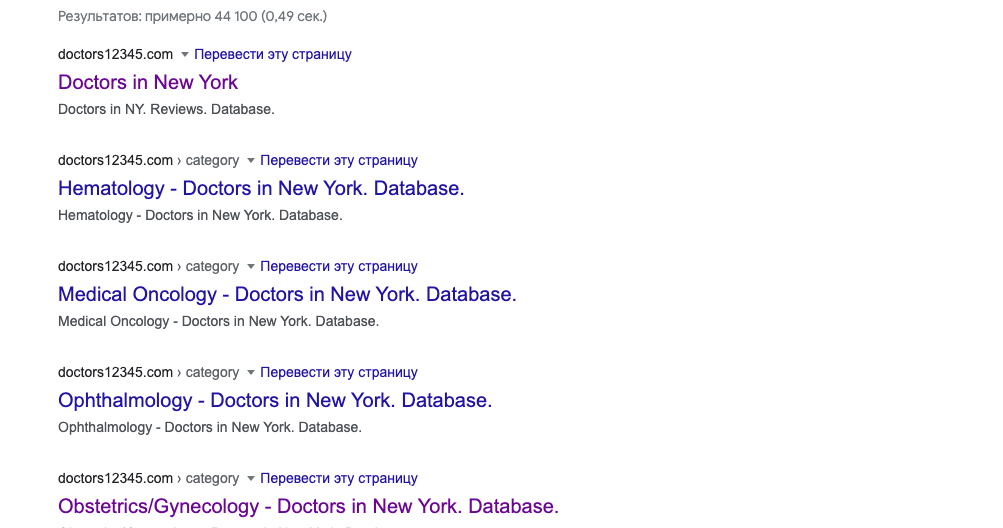Click 'Перевести эту страницу' for Ophthalmology result

[339, 372]
